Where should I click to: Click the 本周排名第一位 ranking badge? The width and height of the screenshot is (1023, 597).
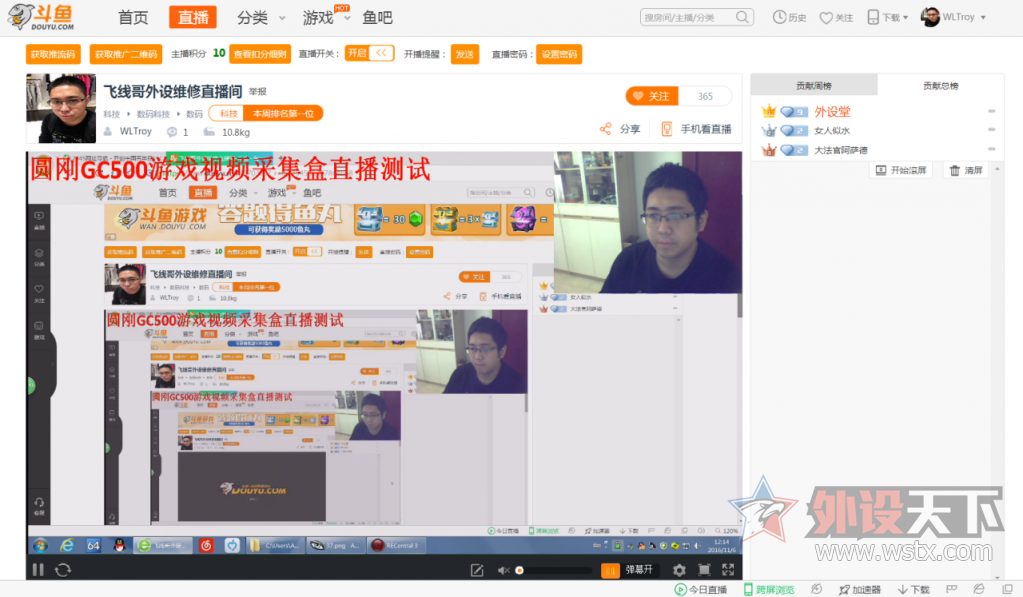point(283,114)
